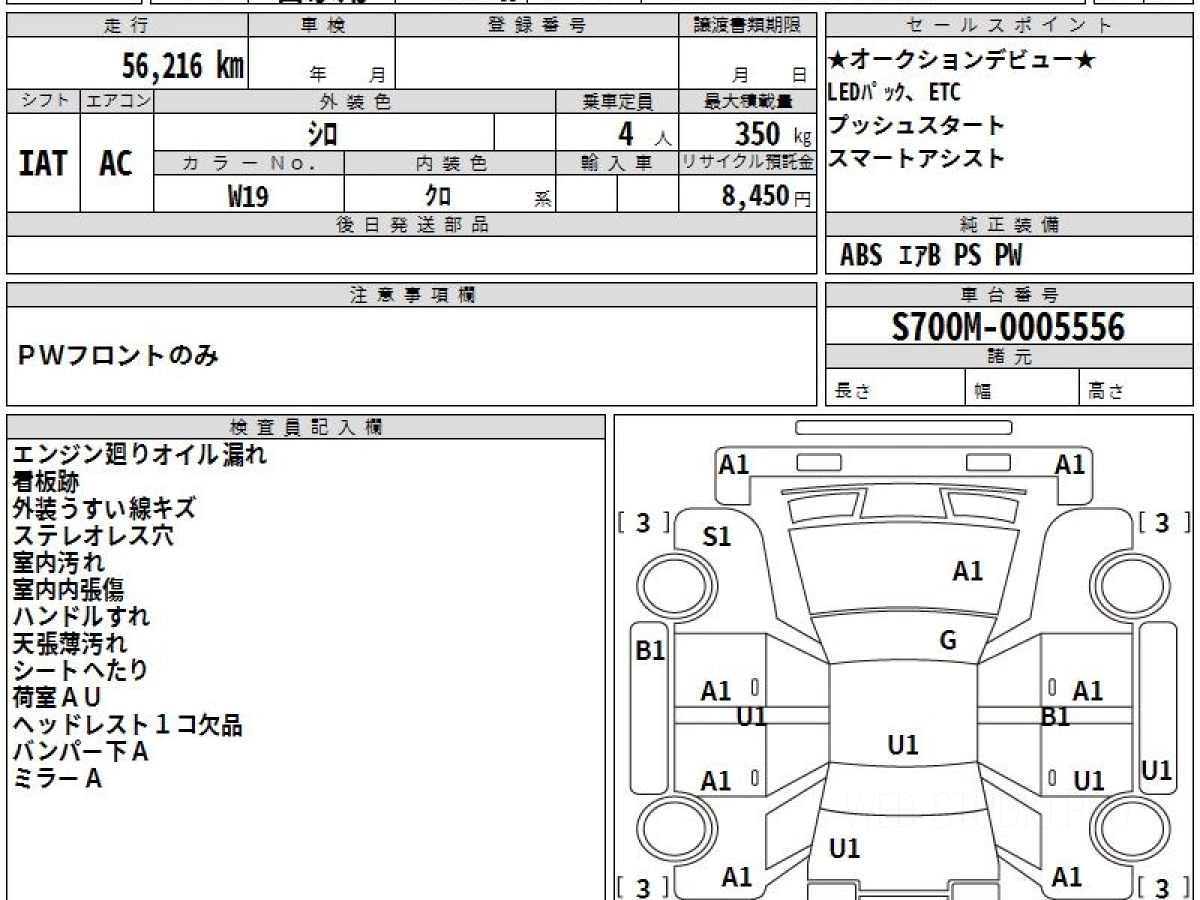
Task: Click the 車台番号 header
Action: pos(1009,295)
